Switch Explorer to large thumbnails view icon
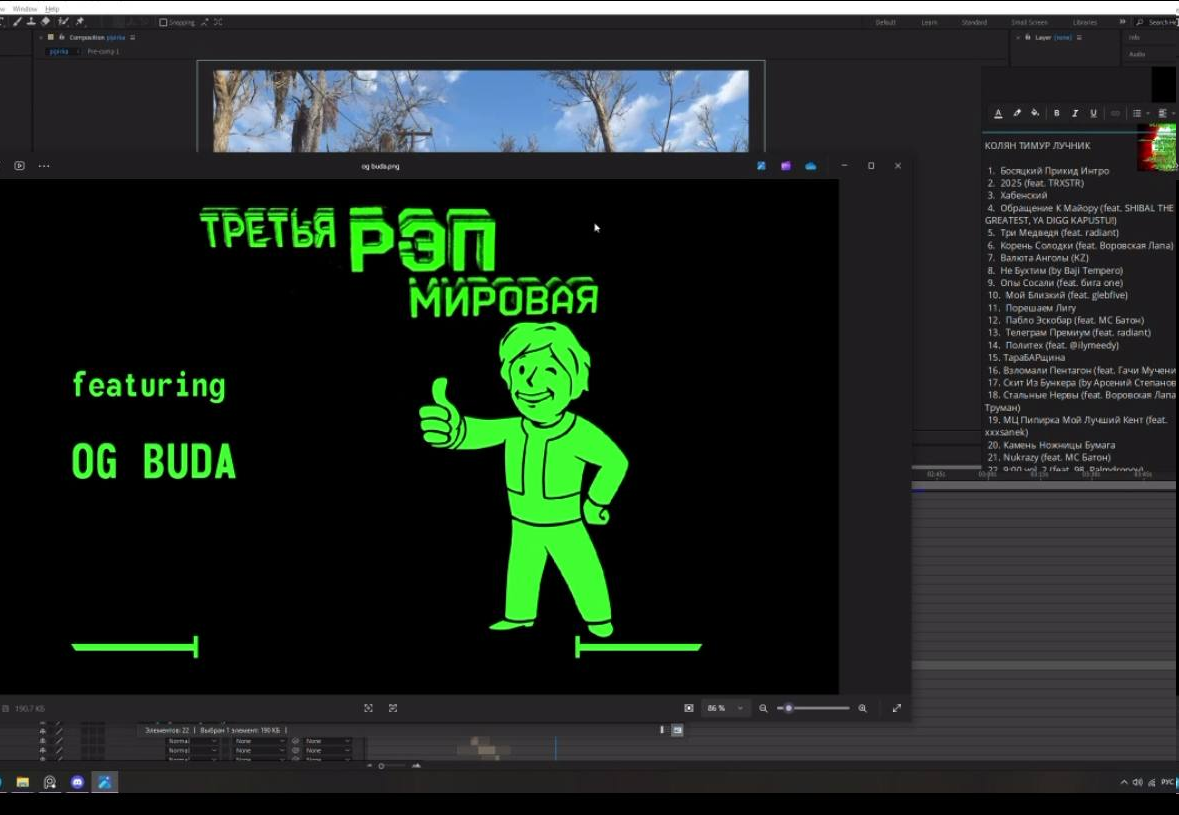Viewport: 1179px width, 815px height. (677, 730)
